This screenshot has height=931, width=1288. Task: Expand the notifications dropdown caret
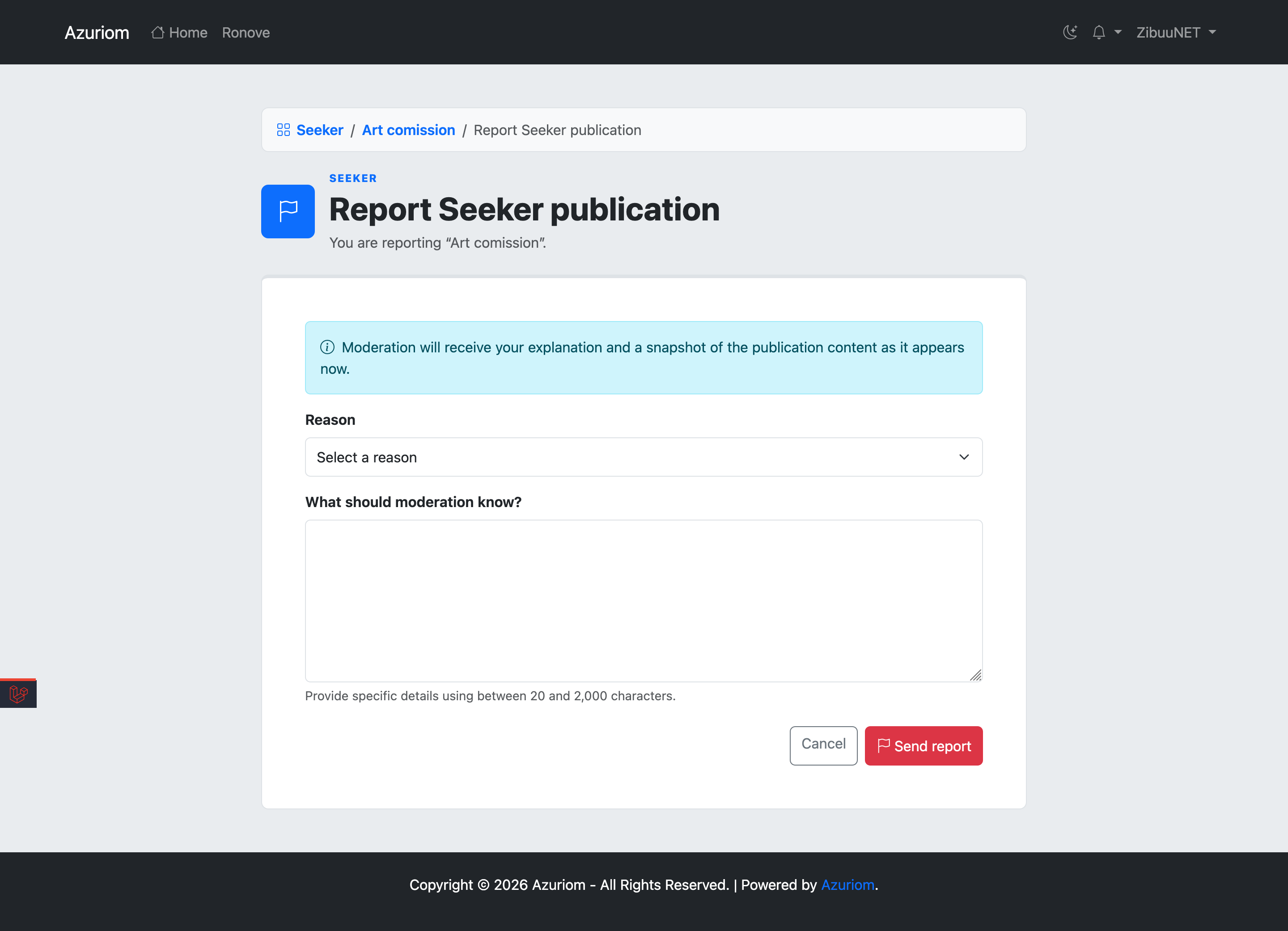[x=1118, y=32]
